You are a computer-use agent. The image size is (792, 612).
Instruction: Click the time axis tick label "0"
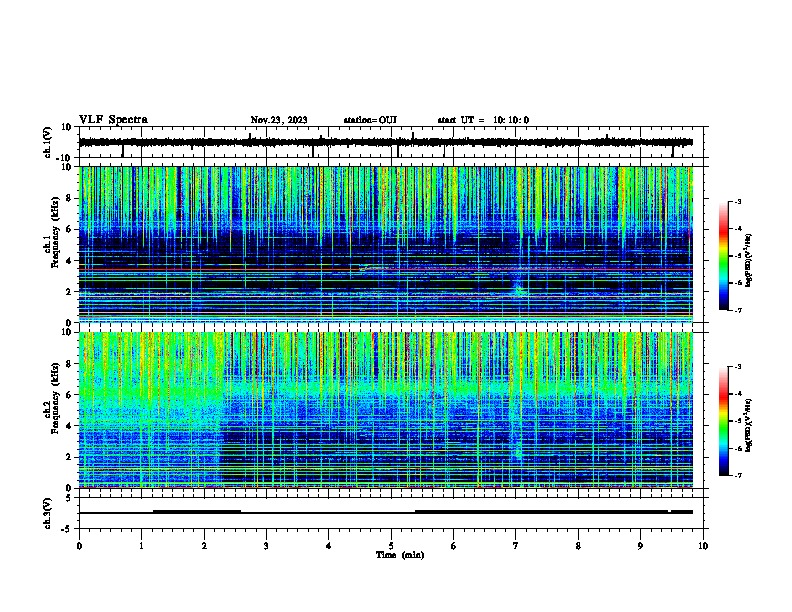tap(79, 546)
